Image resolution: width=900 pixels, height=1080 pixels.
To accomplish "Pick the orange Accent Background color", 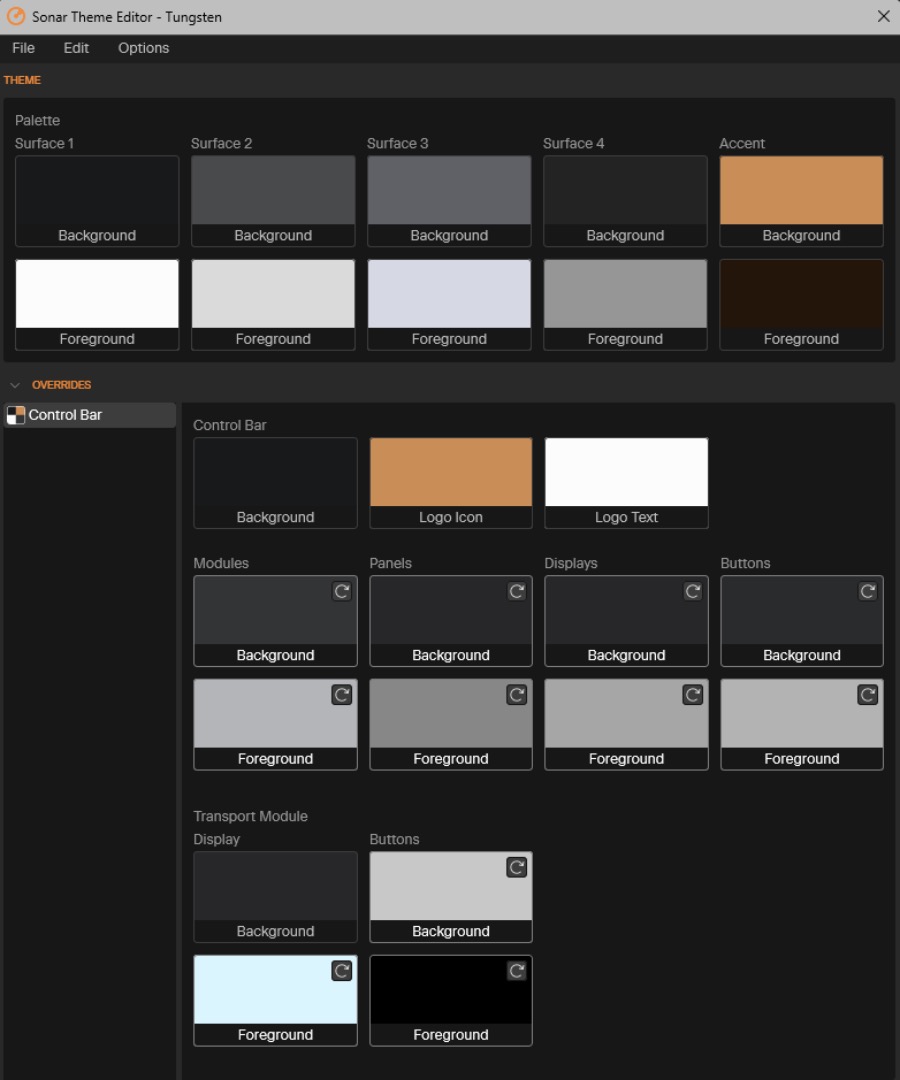I will coord(802,201).
